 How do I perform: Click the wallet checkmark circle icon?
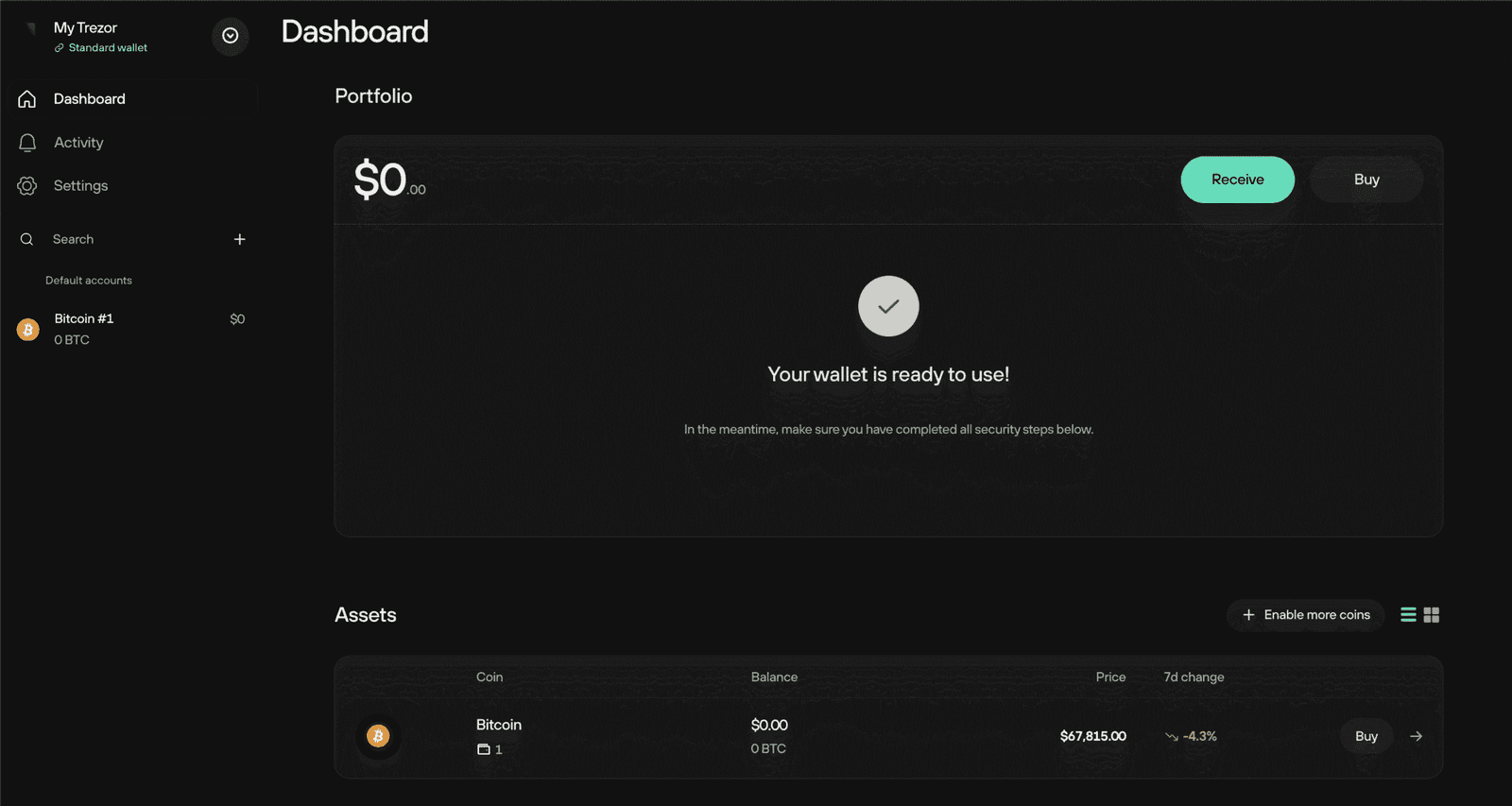coord(888,306)
